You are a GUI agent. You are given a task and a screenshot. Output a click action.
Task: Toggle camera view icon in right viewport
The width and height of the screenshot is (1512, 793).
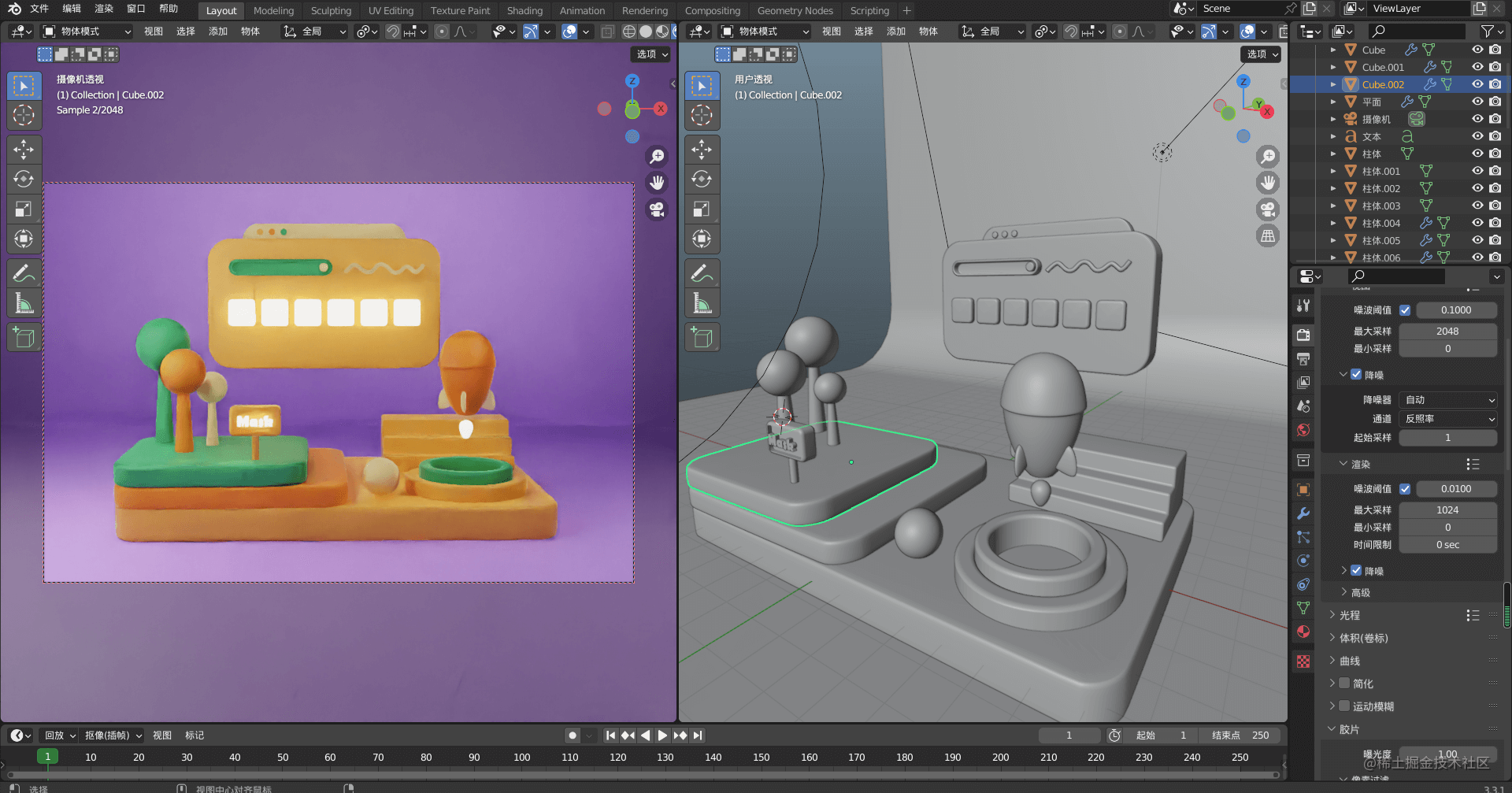pos(1268,209)
